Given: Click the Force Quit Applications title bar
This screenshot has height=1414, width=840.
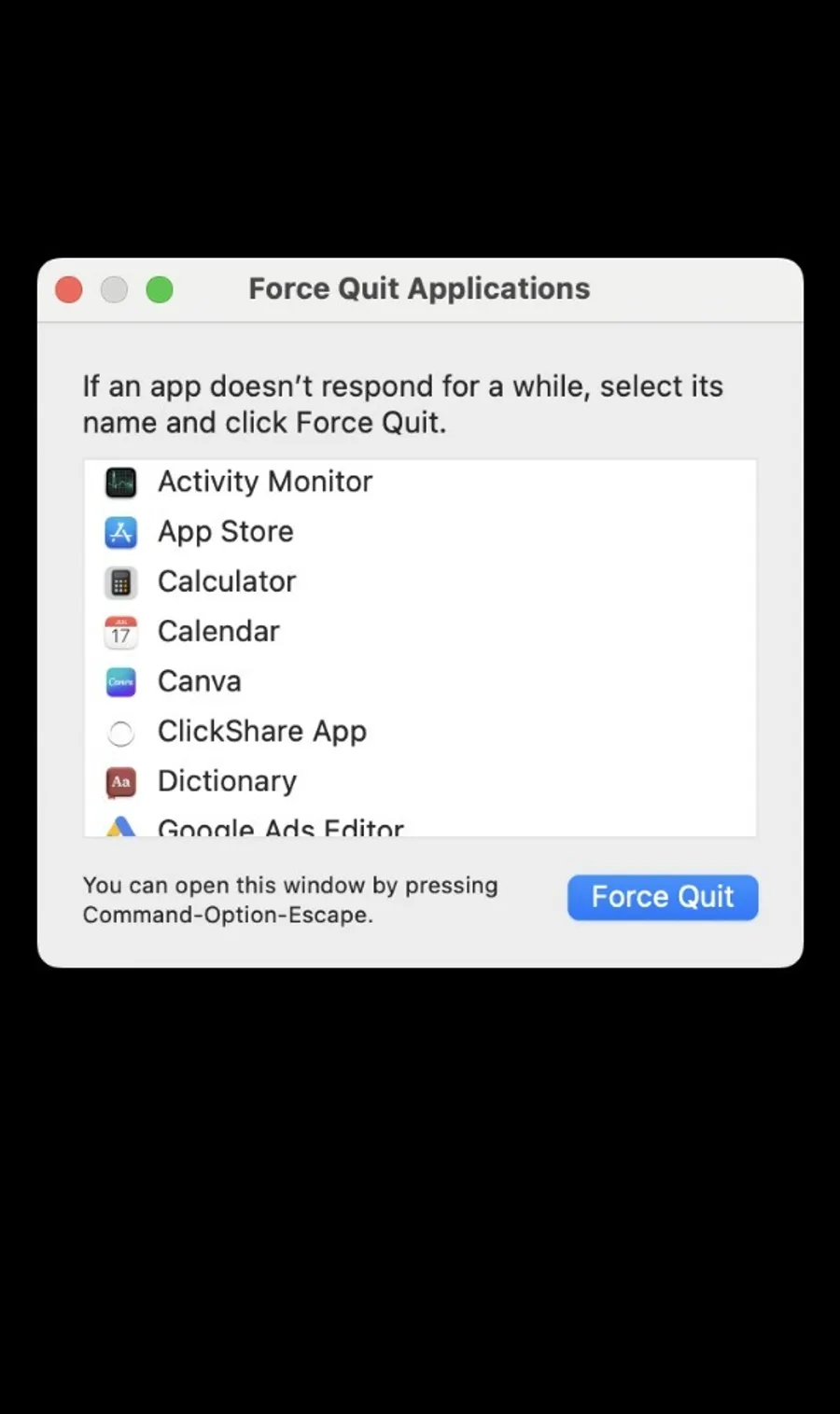Looking at the screenshot, I should [x=419, y=289].
